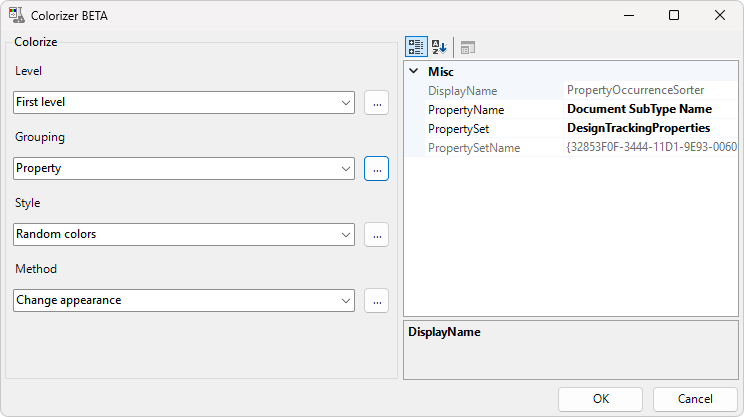Image resolution: width=744 pixels, height=417 pixels.
Task: Expand the Random colors style dropdown
Action: tap(184, 234)
